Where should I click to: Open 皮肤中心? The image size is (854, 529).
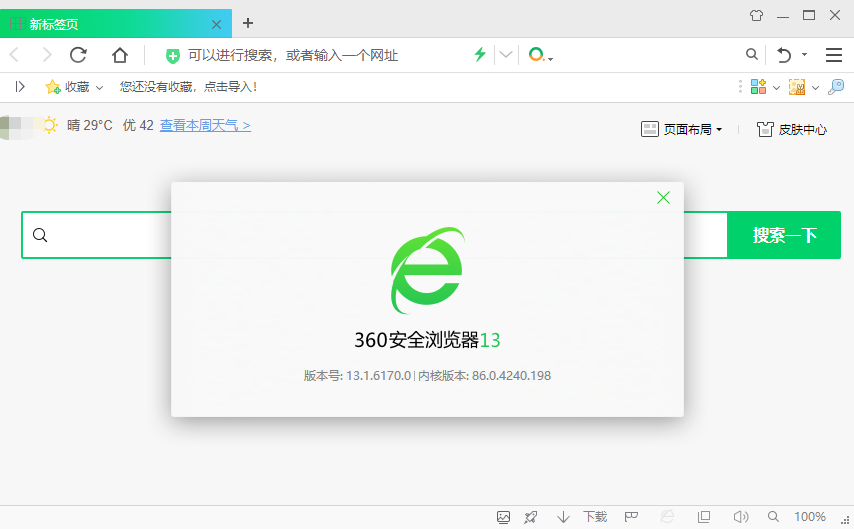[x=792, y=129]
